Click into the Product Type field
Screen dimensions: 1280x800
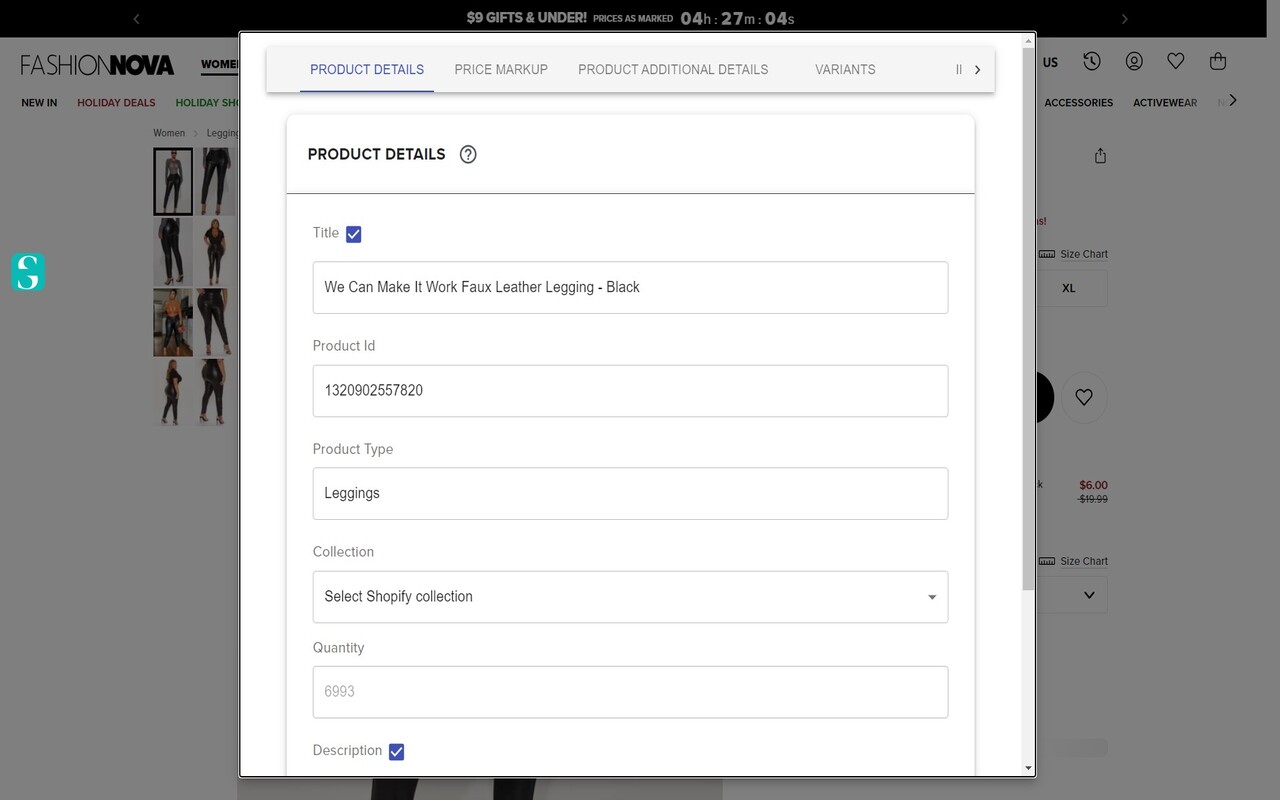630,493
